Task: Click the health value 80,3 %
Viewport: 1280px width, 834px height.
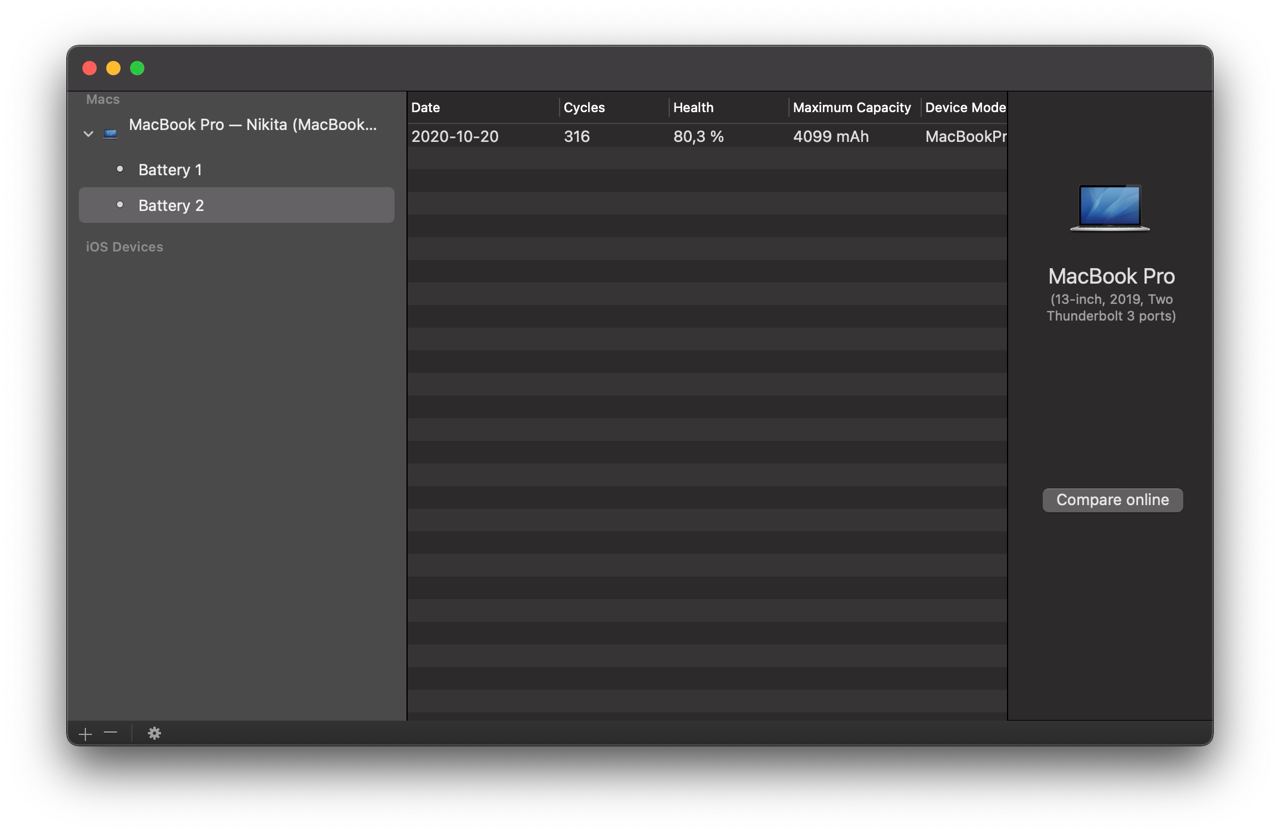Action: (698, 137)
